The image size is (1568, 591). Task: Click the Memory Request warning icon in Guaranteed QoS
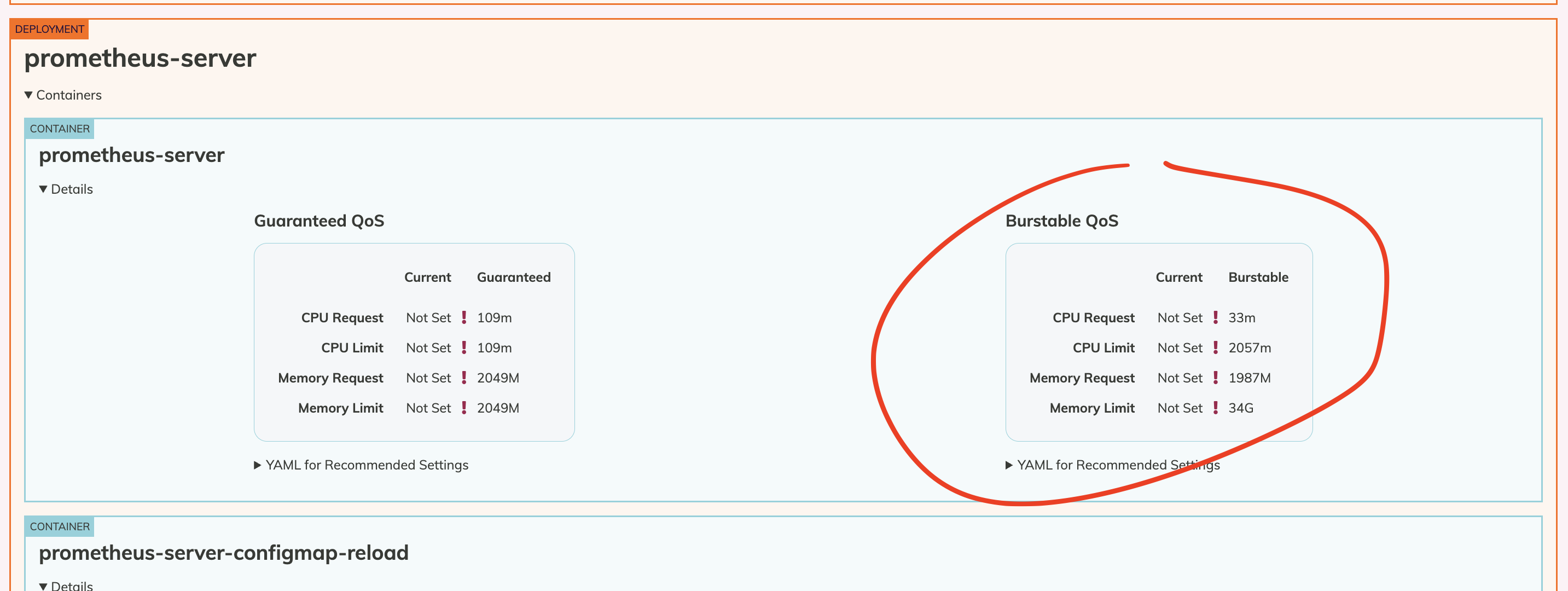[464, 378]
